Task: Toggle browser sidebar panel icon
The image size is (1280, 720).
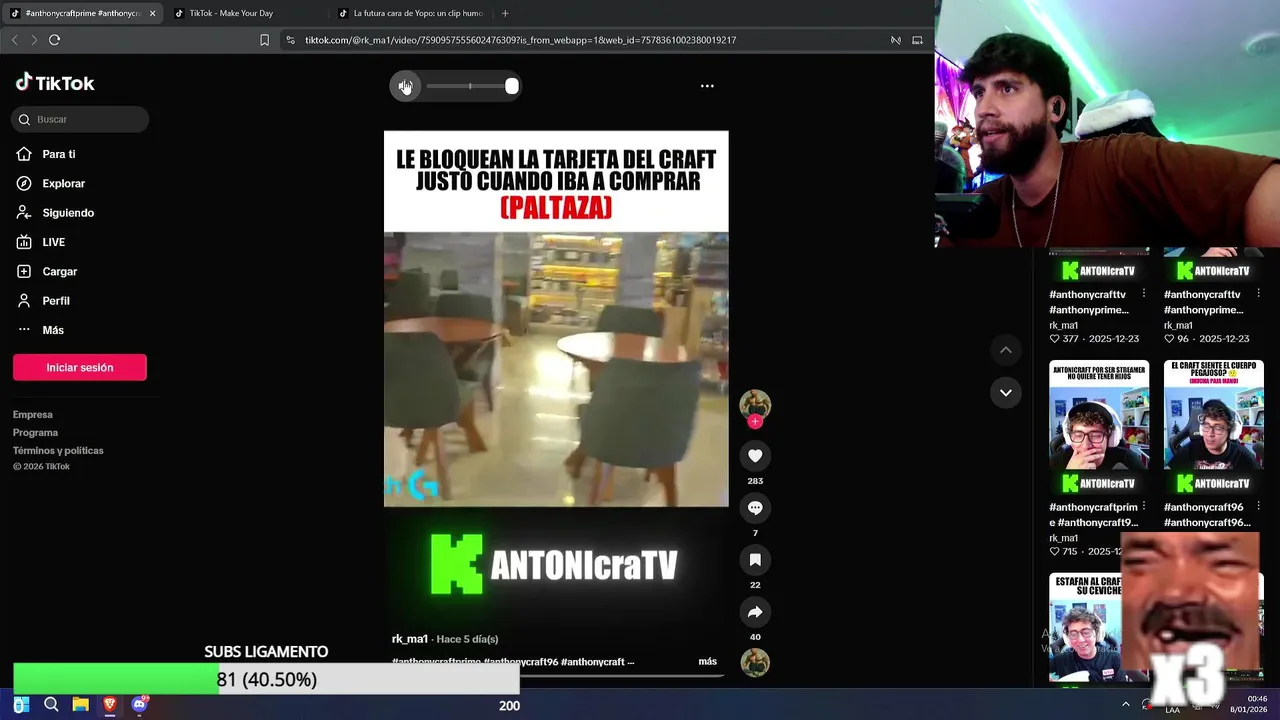Action: click(x=917, y=40)
